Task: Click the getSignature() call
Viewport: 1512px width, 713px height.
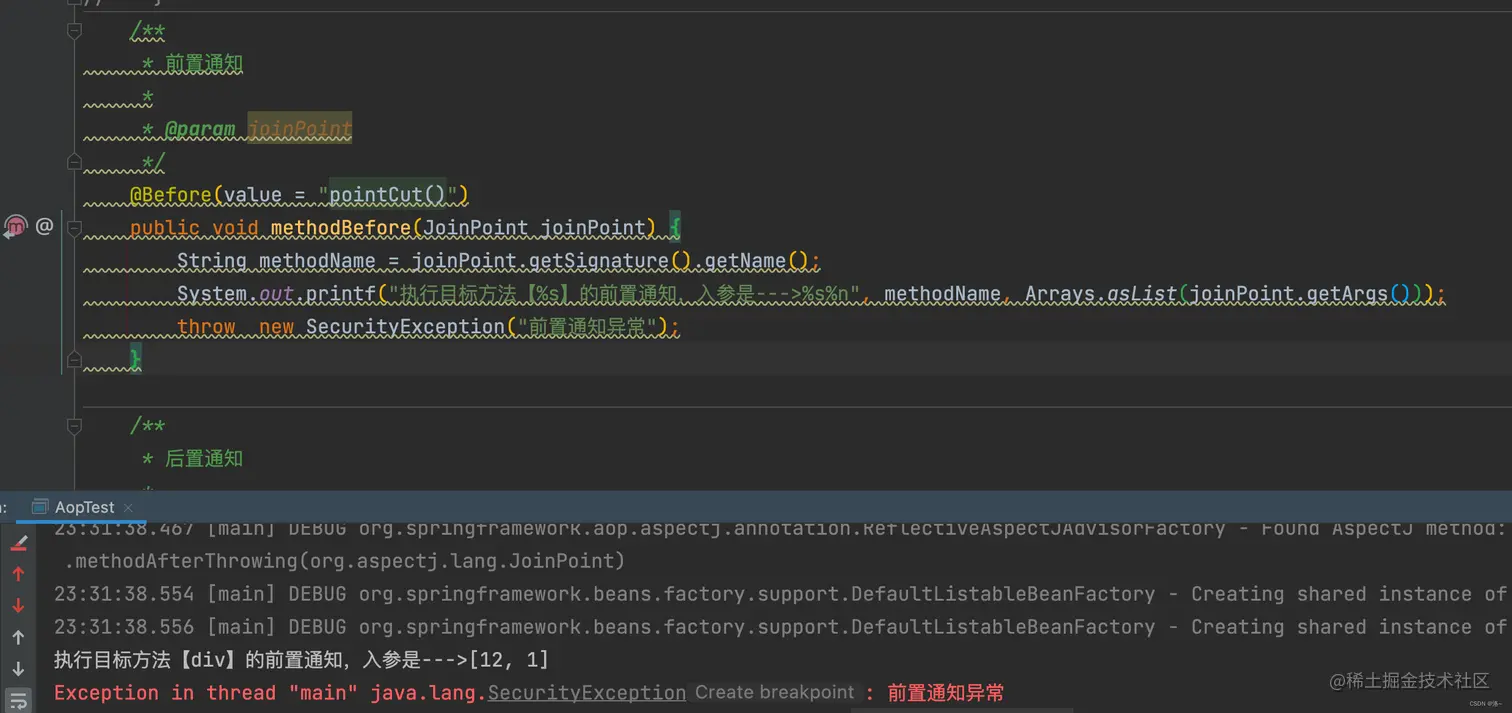Action: (x=609, y=261)
